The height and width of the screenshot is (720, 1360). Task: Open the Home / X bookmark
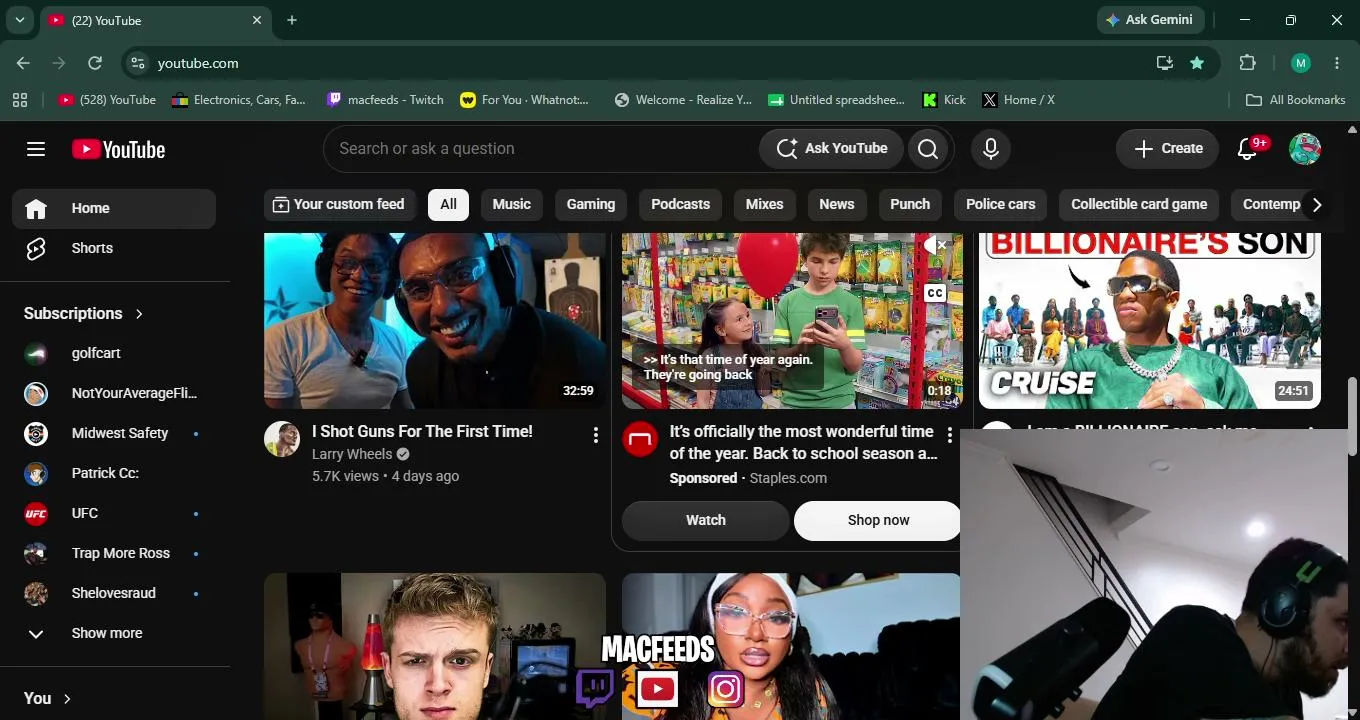click(1018, 100)
